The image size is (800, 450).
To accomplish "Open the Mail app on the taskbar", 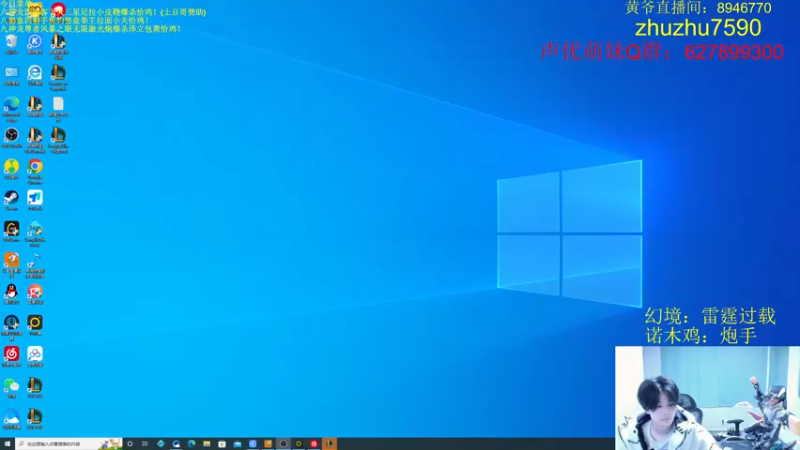I will tap(237, 444).
